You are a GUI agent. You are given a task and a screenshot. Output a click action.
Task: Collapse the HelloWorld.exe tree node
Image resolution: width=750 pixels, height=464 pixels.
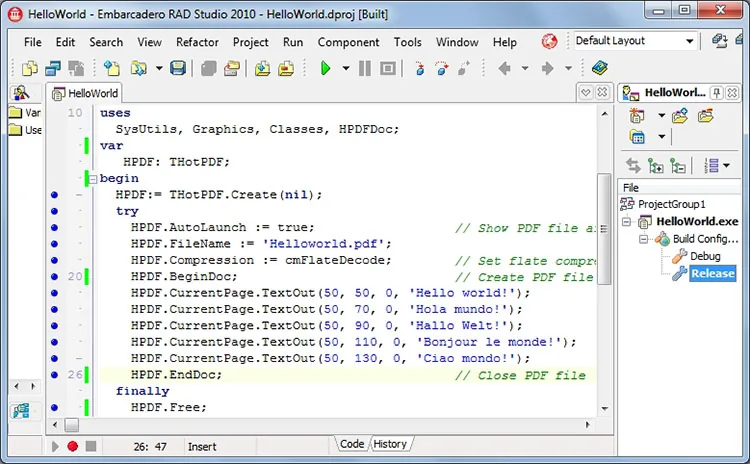pyautogui.click(x=626, y=221)
